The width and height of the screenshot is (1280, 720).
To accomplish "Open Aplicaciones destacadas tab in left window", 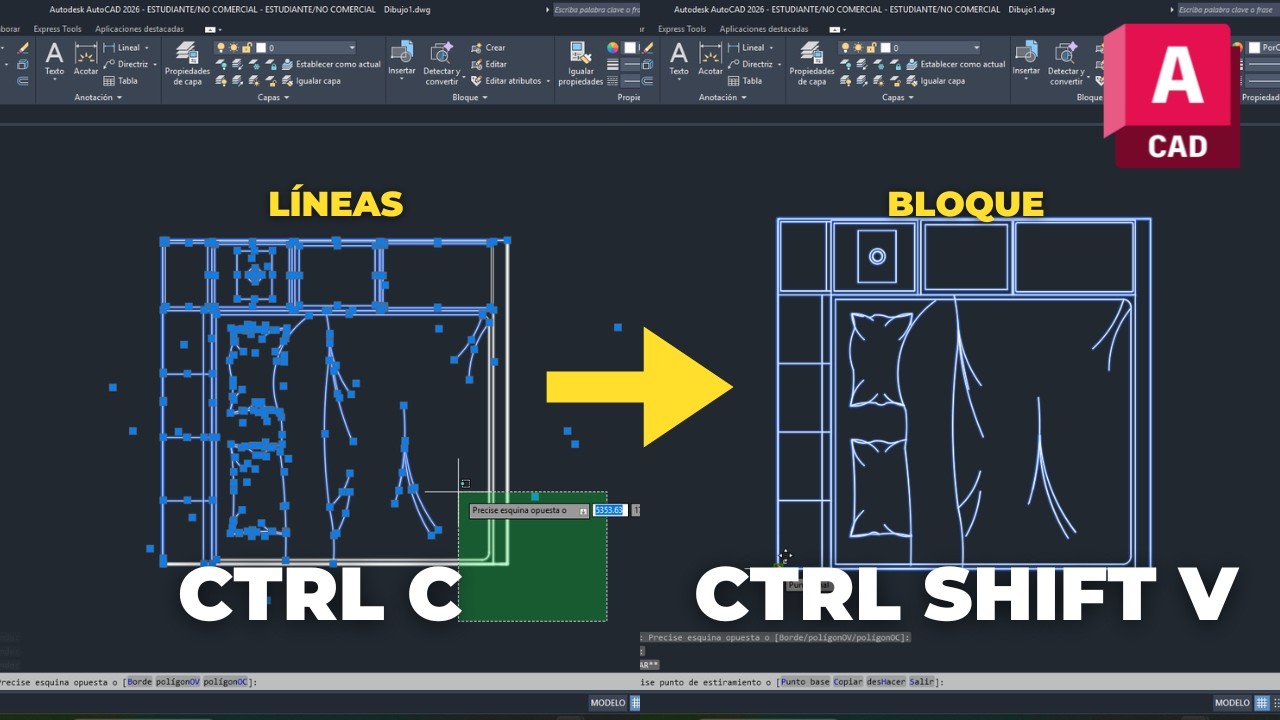I will (139, 29).
